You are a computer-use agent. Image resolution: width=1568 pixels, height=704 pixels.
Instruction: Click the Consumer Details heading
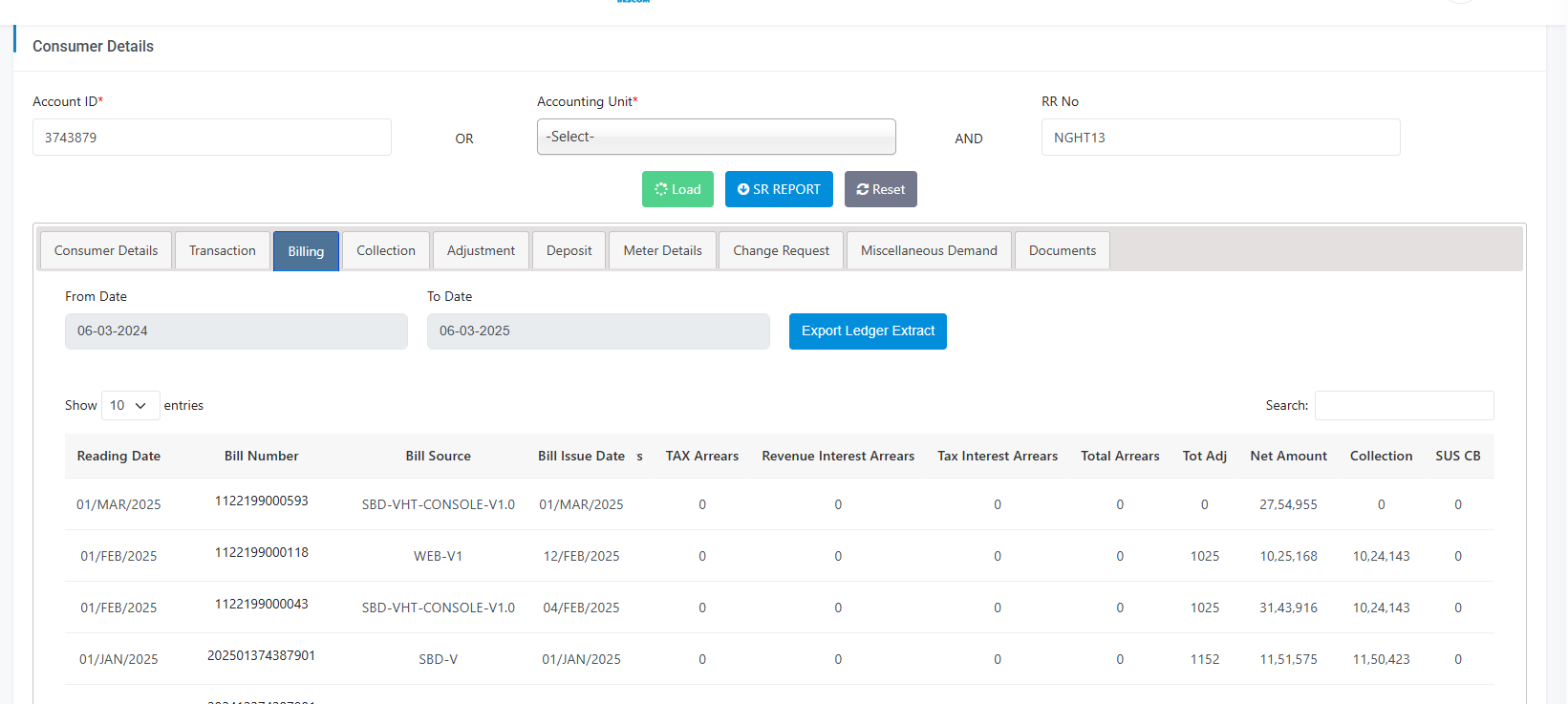pos(93,46)
